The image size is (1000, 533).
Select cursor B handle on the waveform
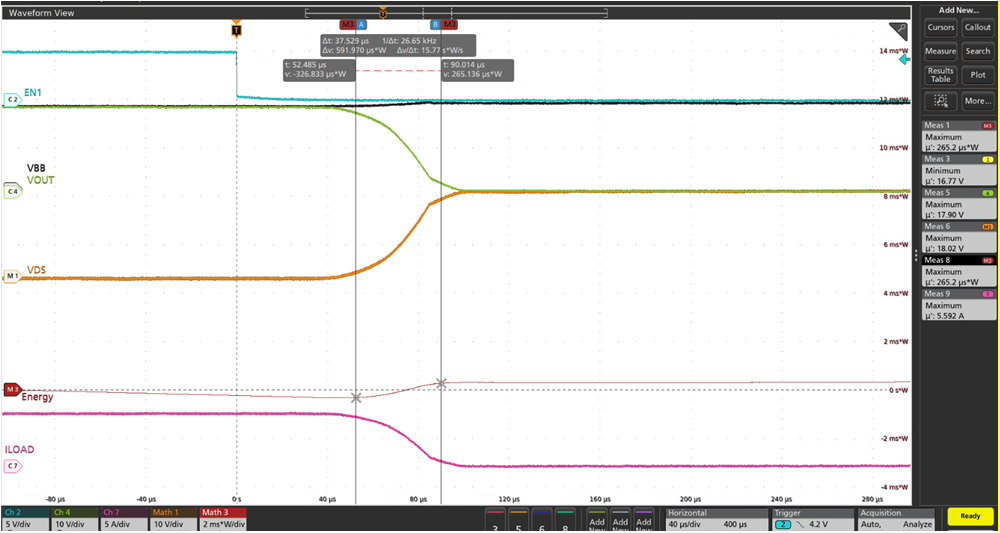coord(435,23)
